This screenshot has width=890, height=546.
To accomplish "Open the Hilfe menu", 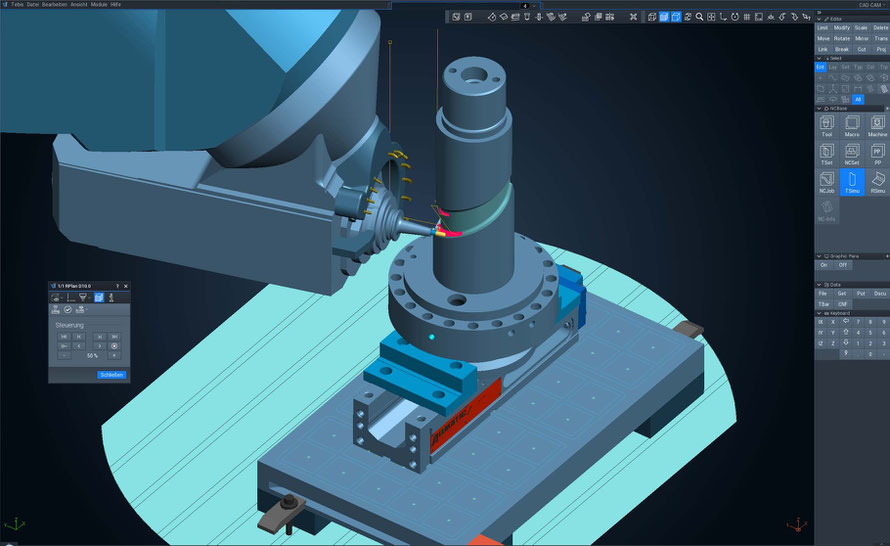I will 116,5.
